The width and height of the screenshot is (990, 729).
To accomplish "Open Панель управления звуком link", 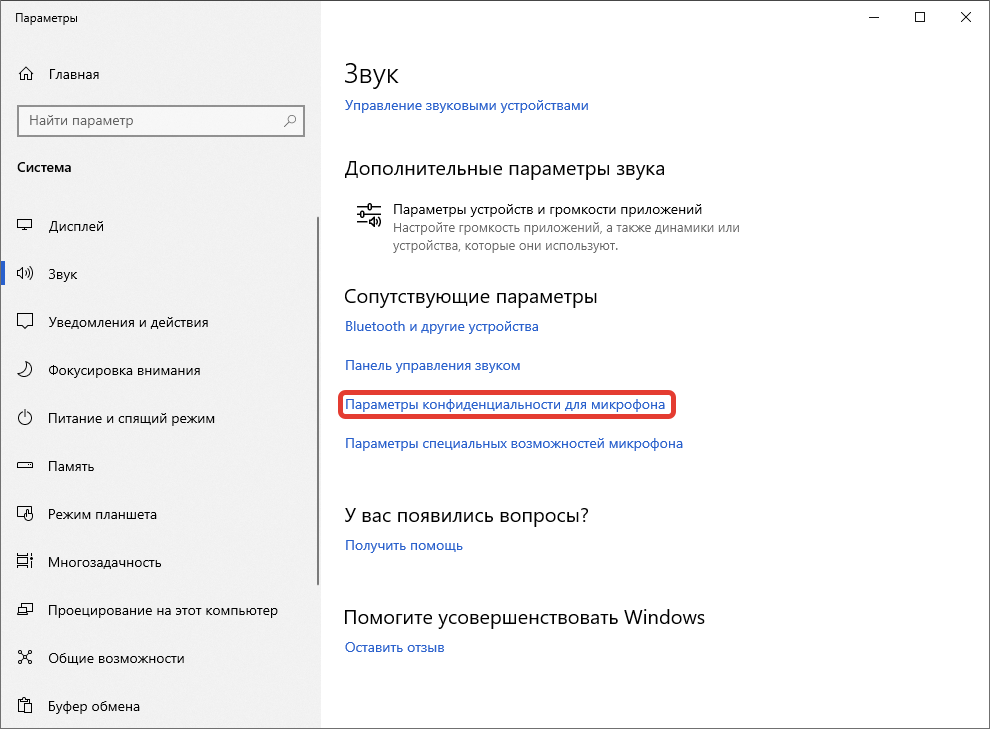I will pyautogui.click(x=432, y=365).
